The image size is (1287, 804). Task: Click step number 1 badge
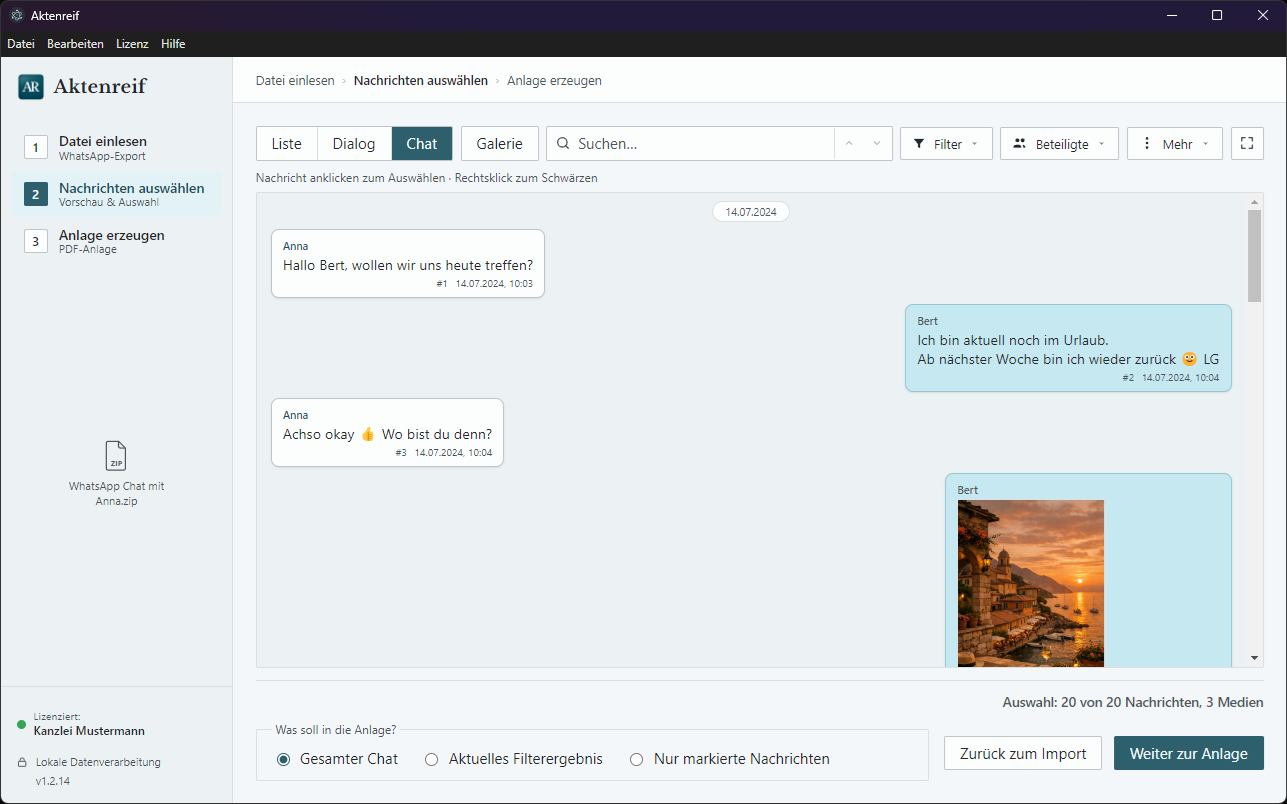[36, 148]
